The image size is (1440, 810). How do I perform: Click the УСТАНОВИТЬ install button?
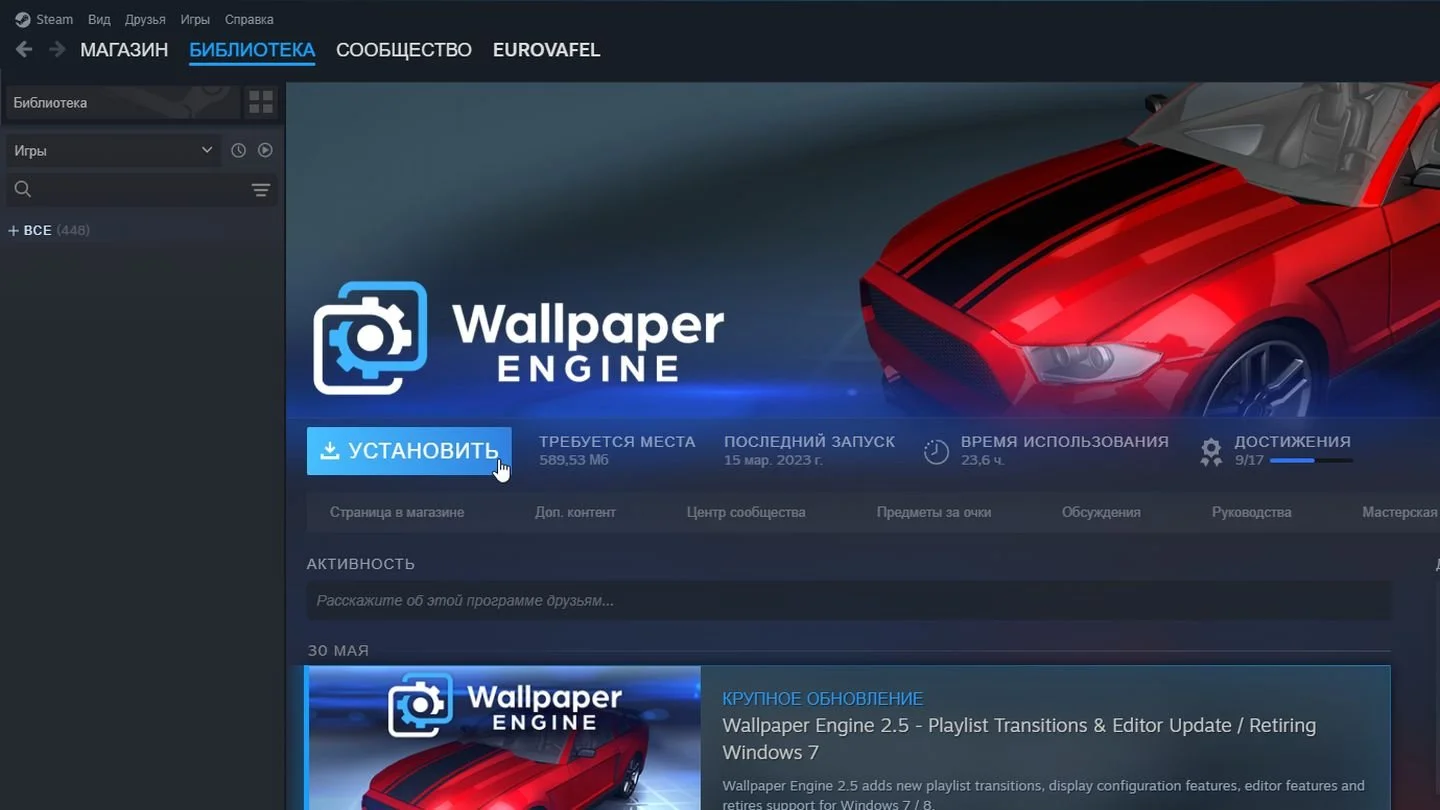click(409, 451)
